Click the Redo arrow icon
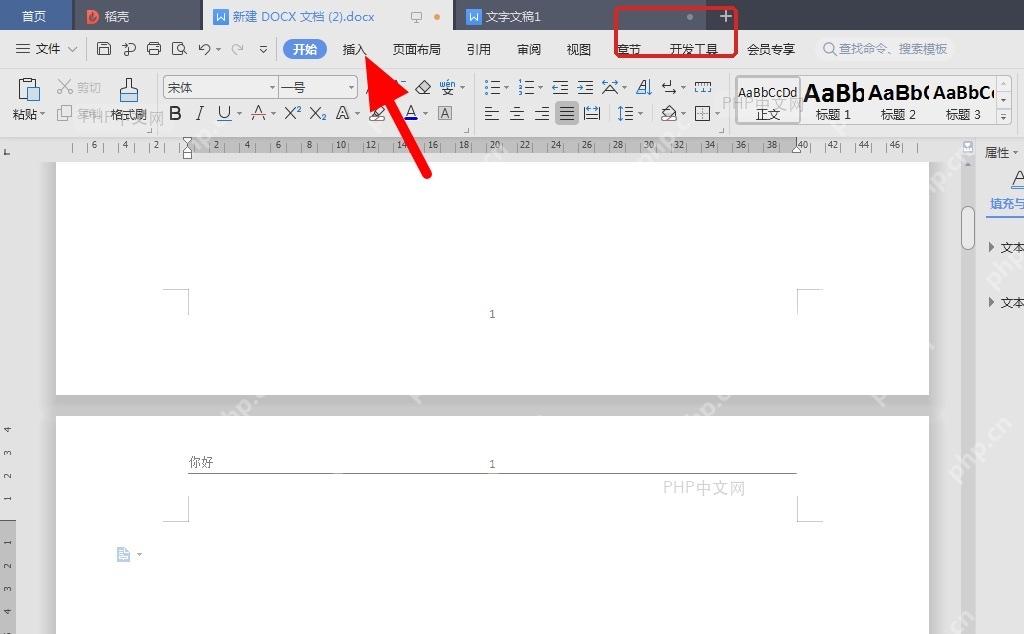 tap(238, 49)
